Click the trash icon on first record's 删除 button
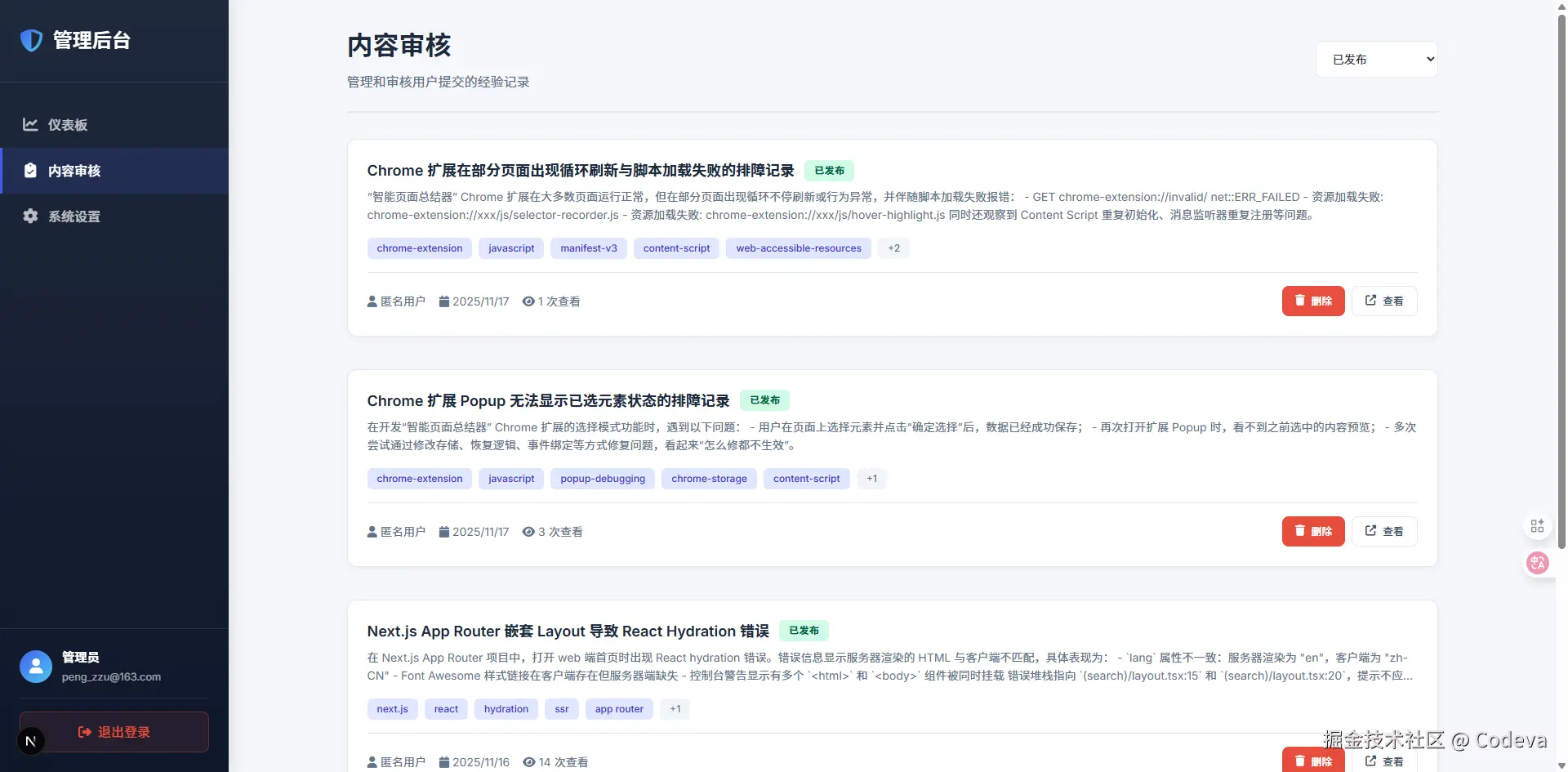1568x772 pixels. 1300,301
